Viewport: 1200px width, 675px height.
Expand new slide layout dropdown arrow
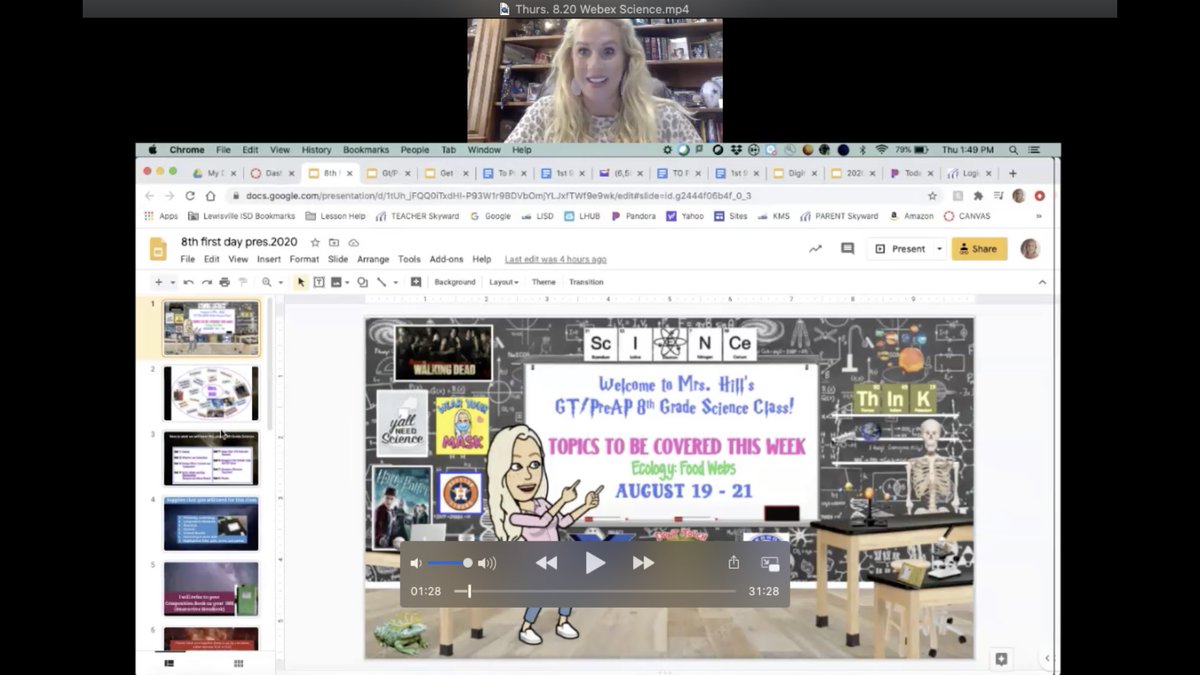(x=172, y=282)
